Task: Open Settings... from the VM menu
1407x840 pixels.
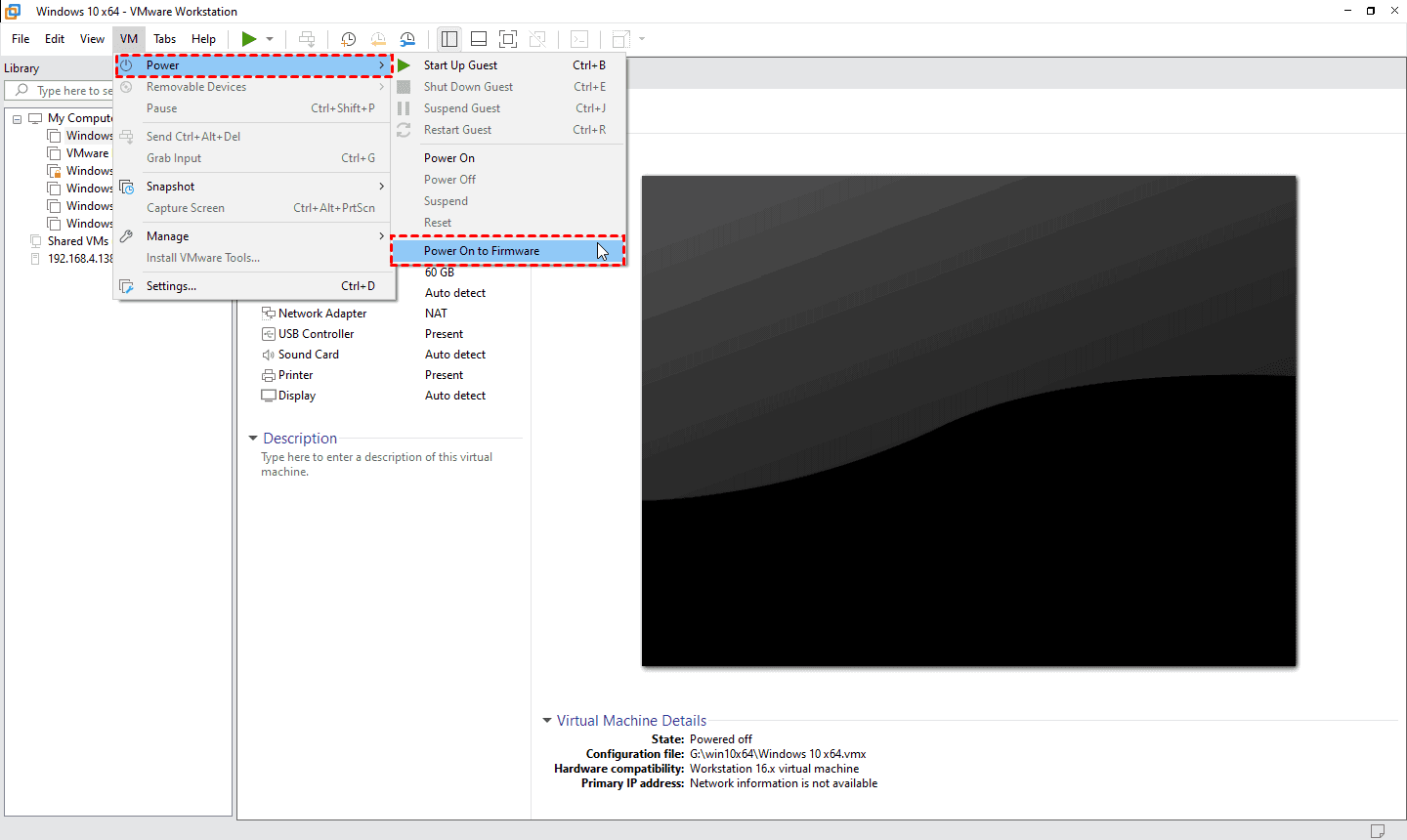Action: point(254,286)
